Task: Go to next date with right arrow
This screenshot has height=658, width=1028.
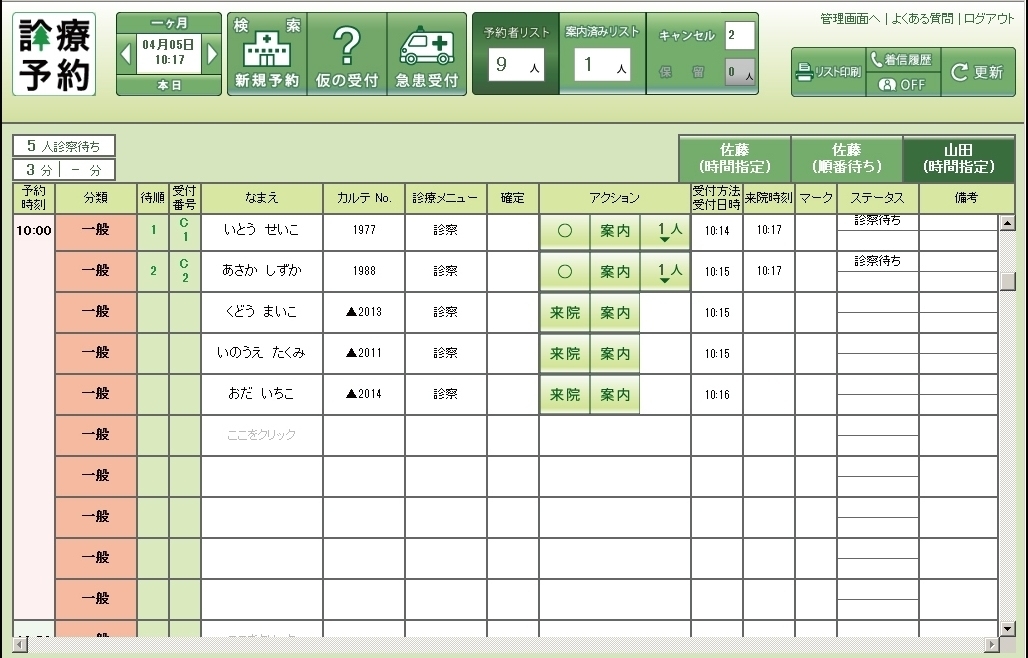Action: 212,54
